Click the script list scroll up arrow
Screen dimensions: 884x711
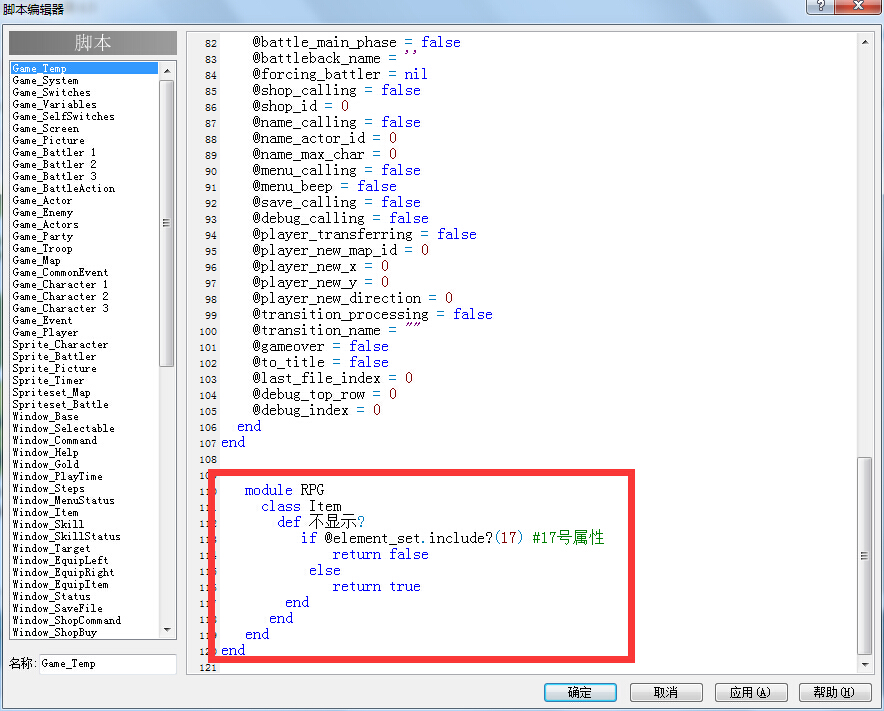[167, 70]
